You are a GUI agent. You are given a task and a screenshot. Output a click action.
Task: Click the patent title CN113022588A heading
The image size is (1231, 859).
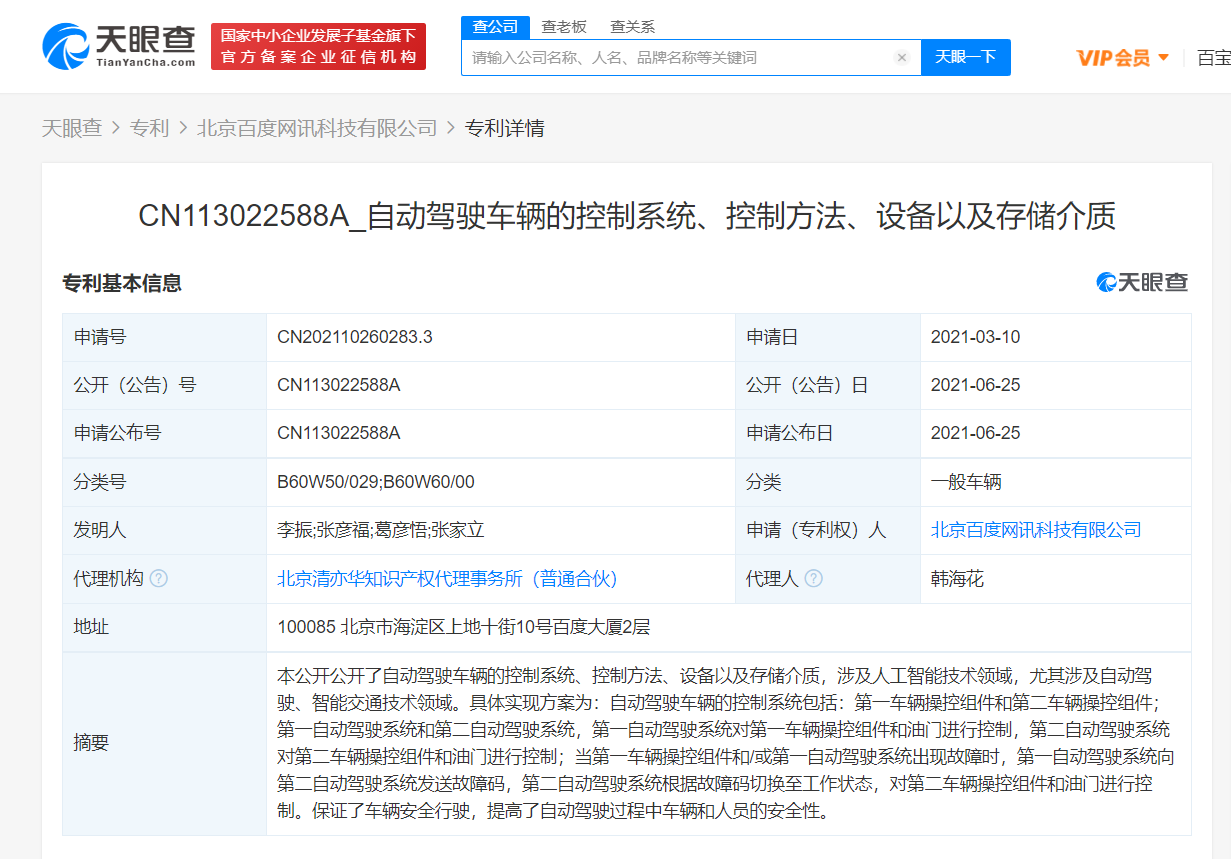click(626, 216)
